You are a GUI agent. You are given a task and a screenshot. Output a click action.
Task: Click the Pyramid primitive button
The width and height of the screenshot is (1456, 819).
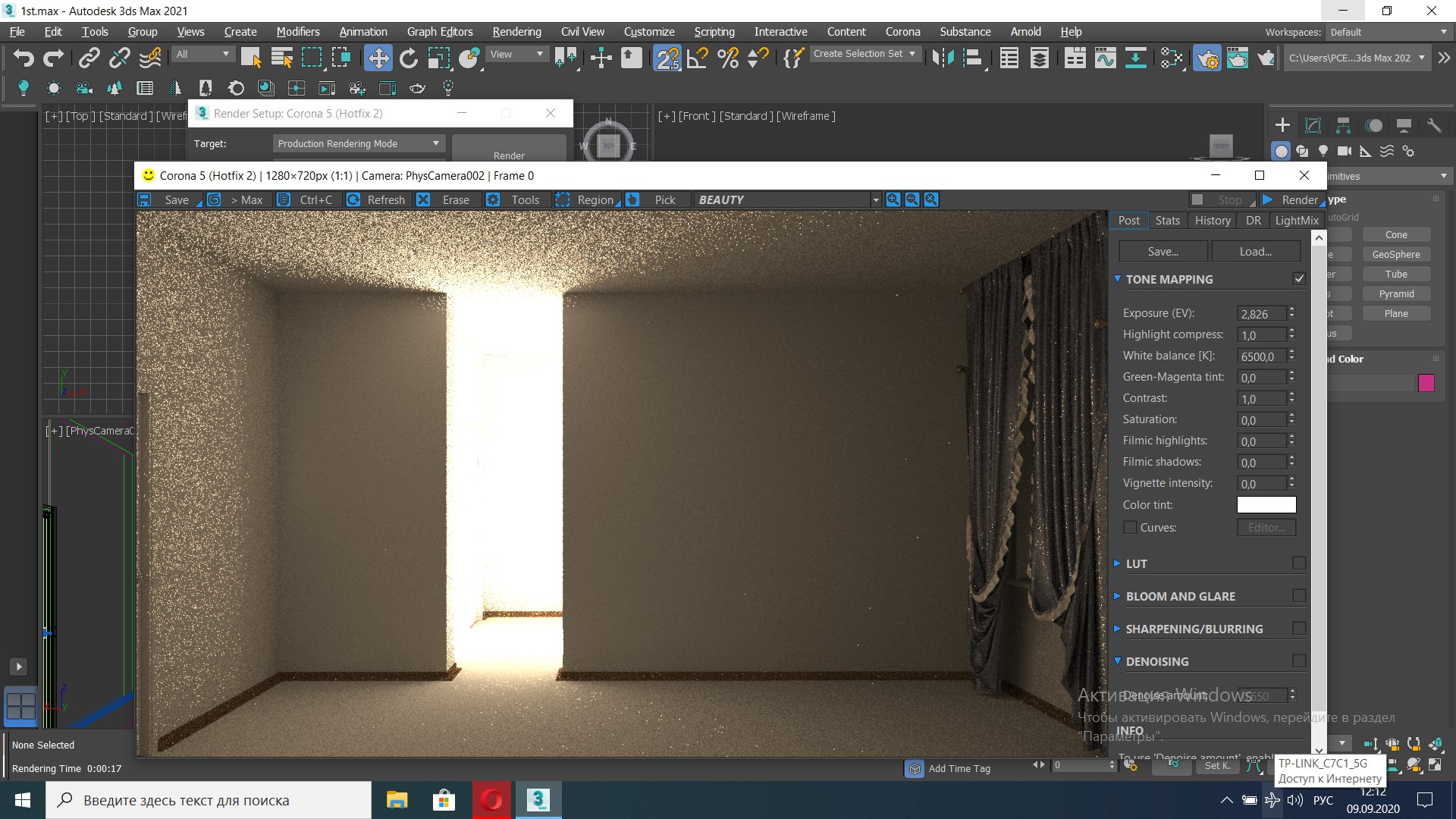tap(1396, 293)
